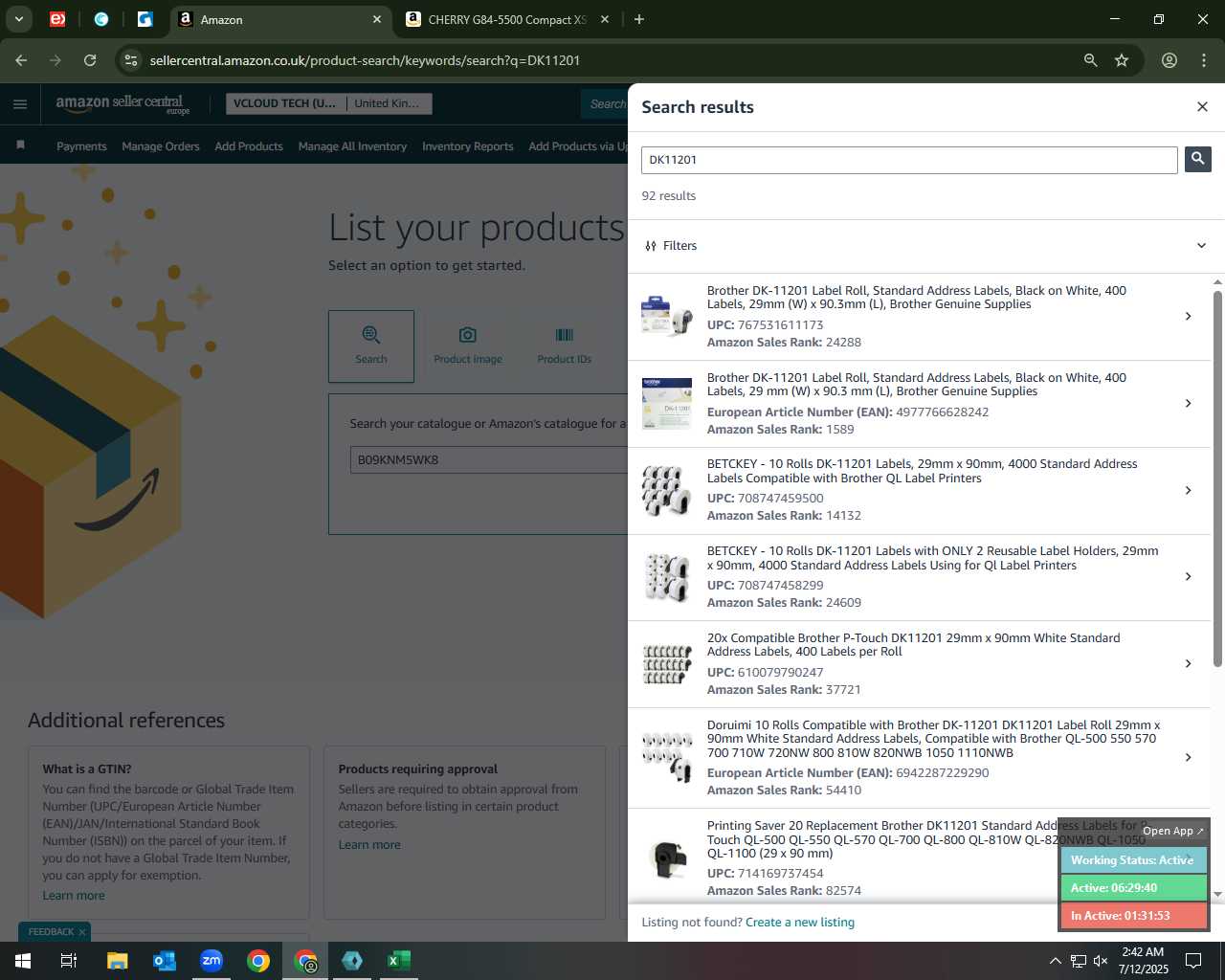Click the Filters sliders icon

[x=651, y=246]
